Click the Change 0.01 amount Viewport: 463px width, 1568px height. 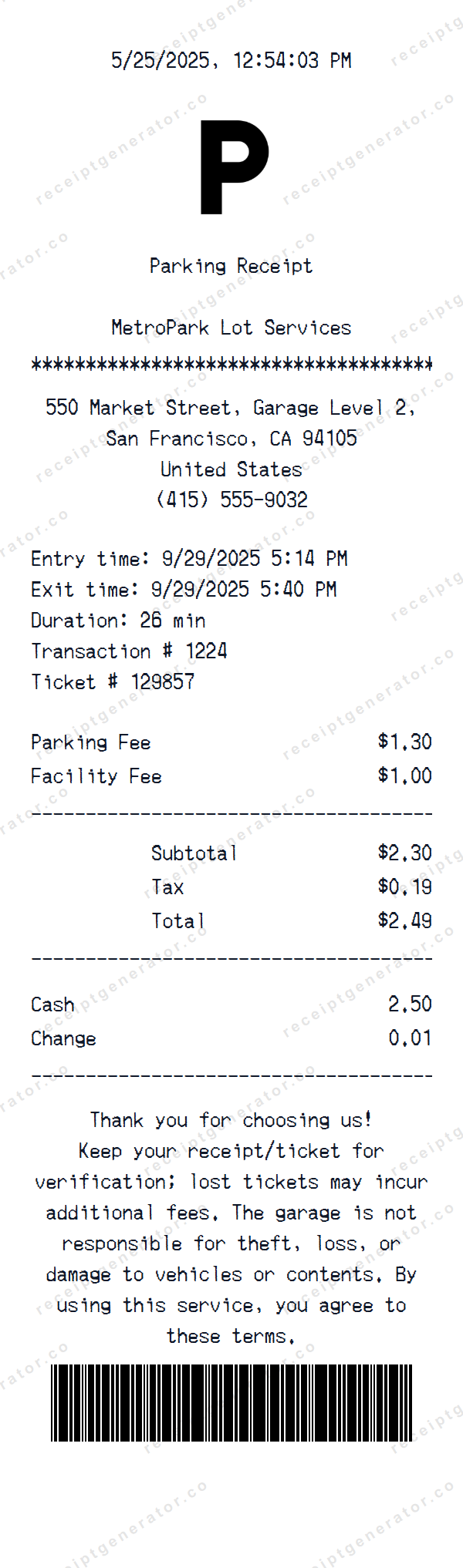(409, 1038)
